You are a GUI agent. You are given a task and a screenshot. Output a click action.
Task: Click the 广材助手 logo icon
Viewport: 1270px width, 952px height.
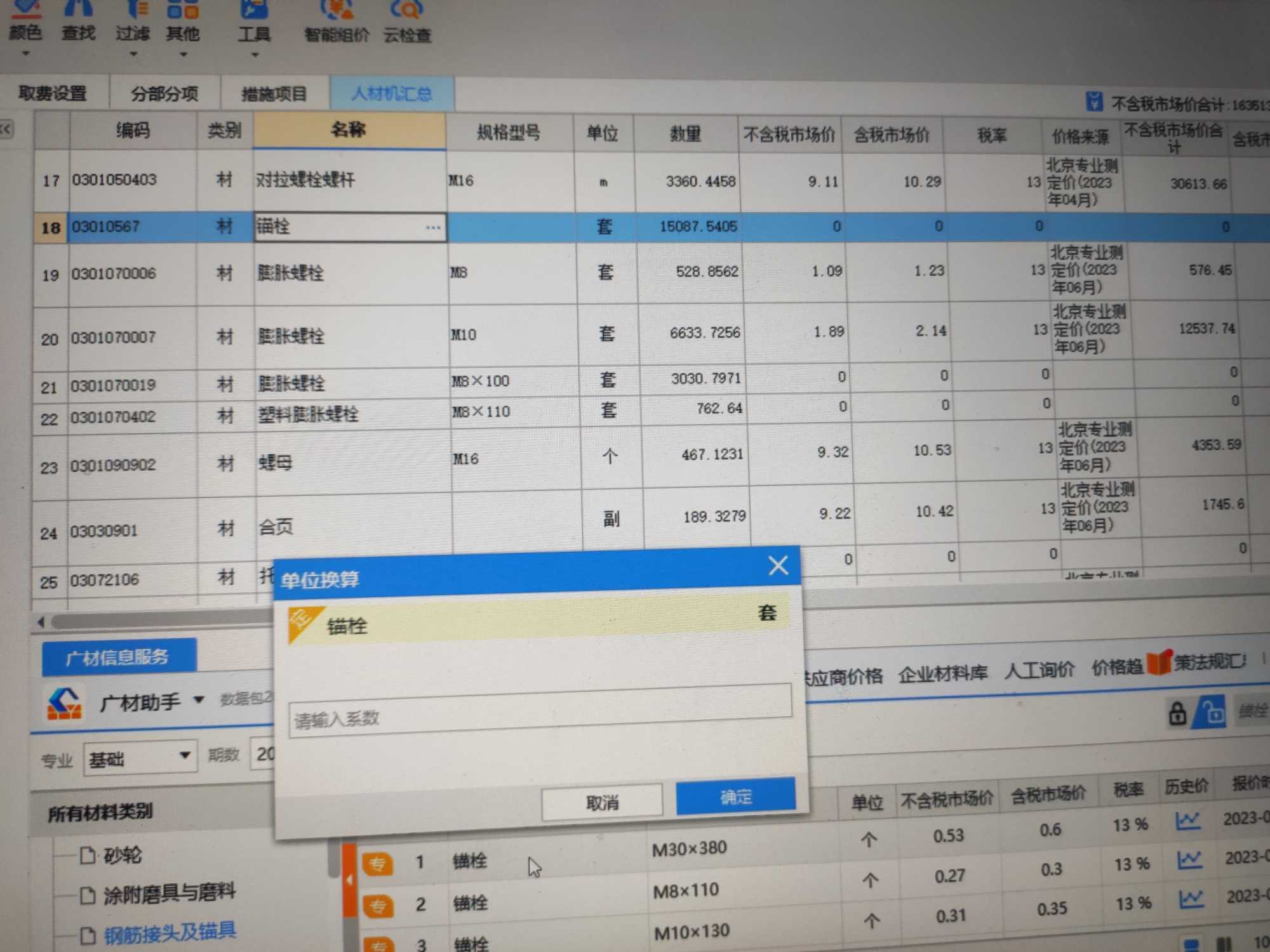65,703
